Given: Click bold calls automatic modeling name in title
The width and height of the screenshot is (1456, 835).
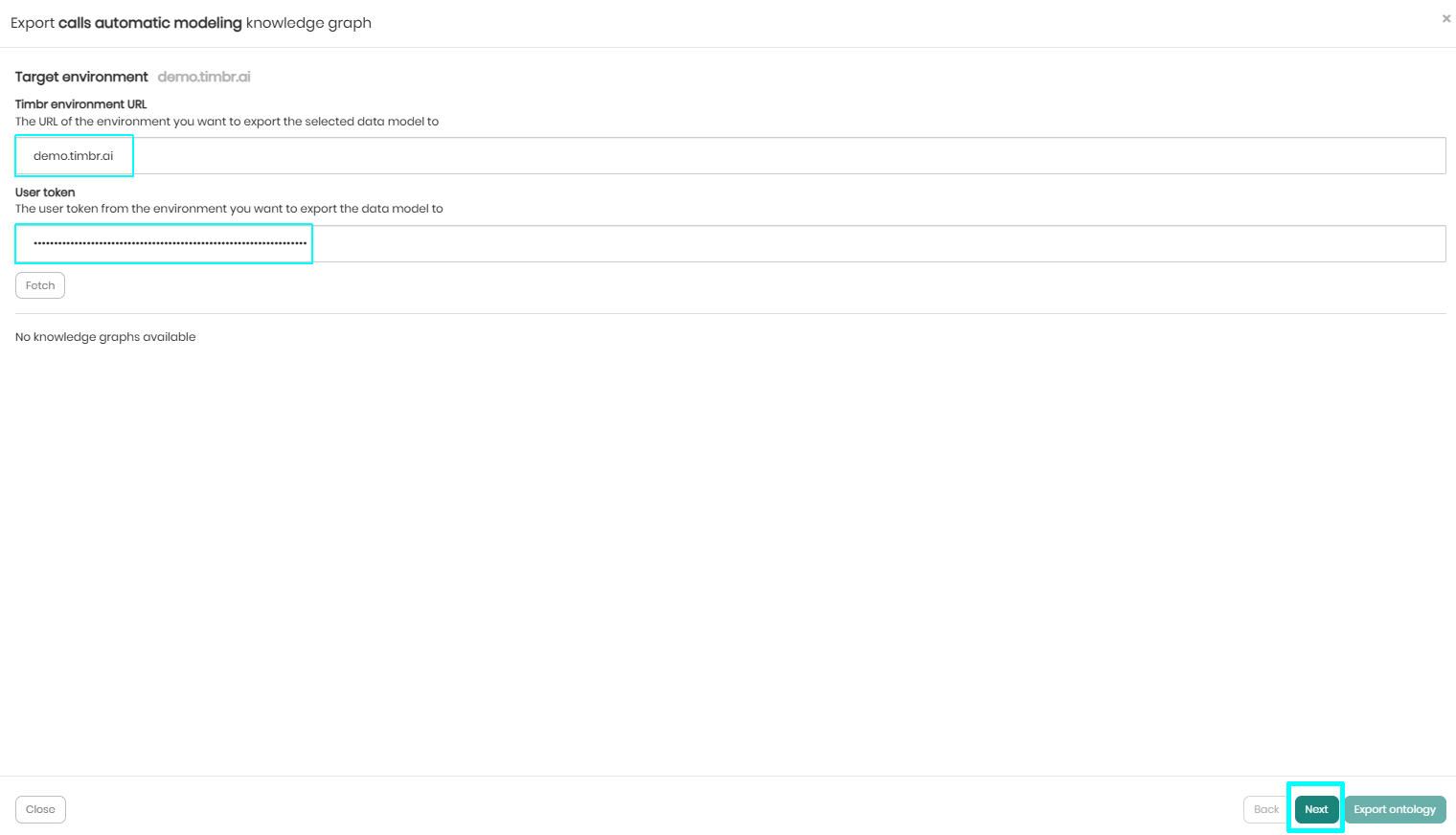Looking at the screenshot, I should 150,23.
